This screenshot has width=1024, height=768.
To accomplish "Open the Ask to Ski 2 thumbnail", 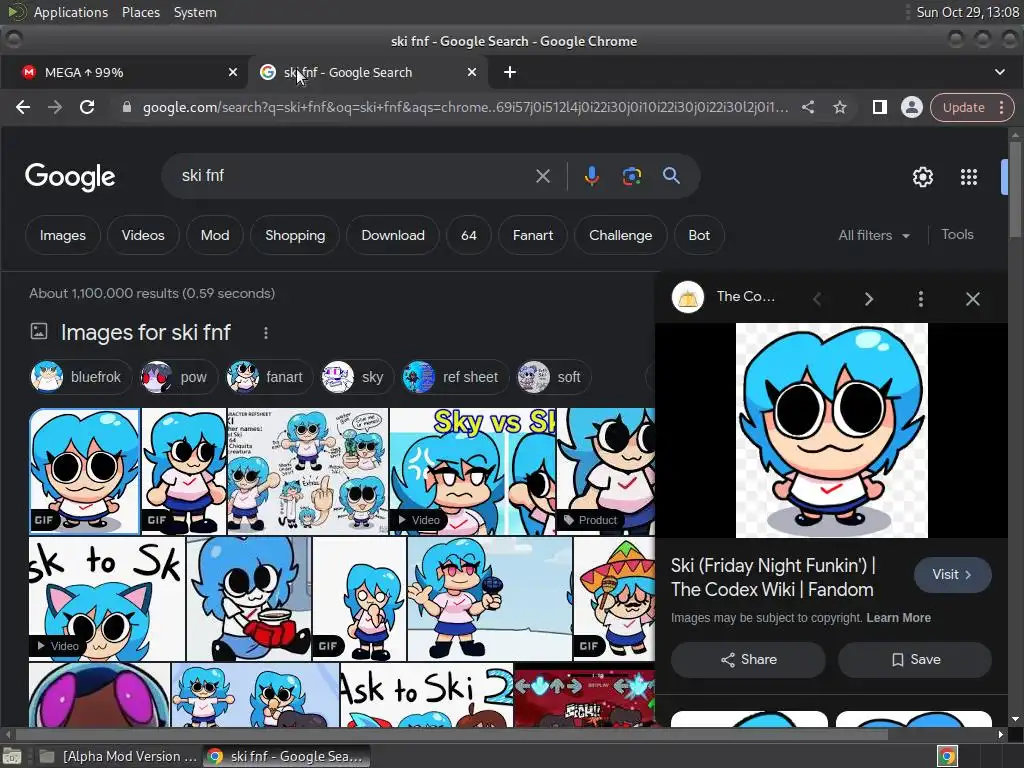I will [426, 695].
